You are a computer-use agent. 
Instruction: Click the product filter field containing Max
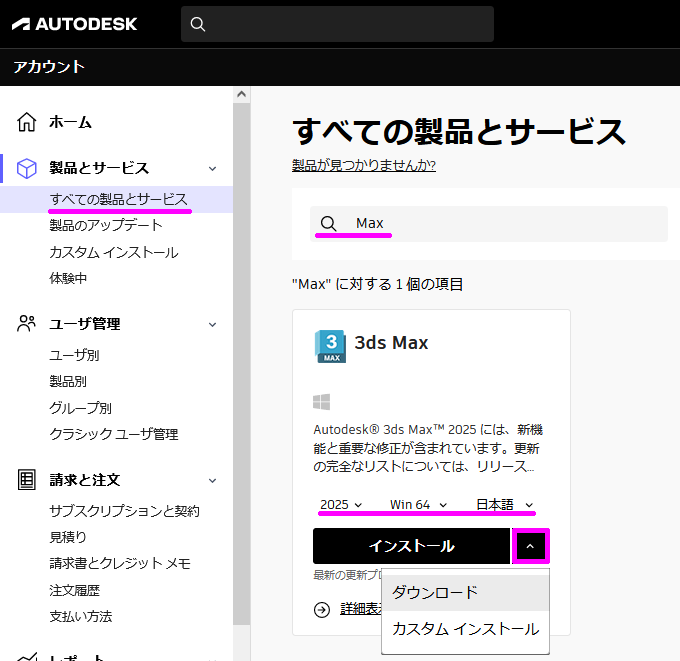[489, 224]
